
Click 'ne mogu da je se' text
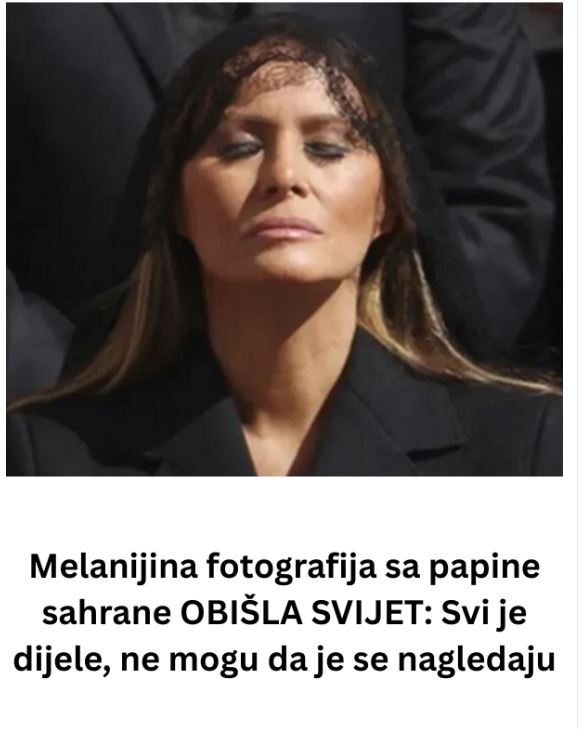click(254, 662)
